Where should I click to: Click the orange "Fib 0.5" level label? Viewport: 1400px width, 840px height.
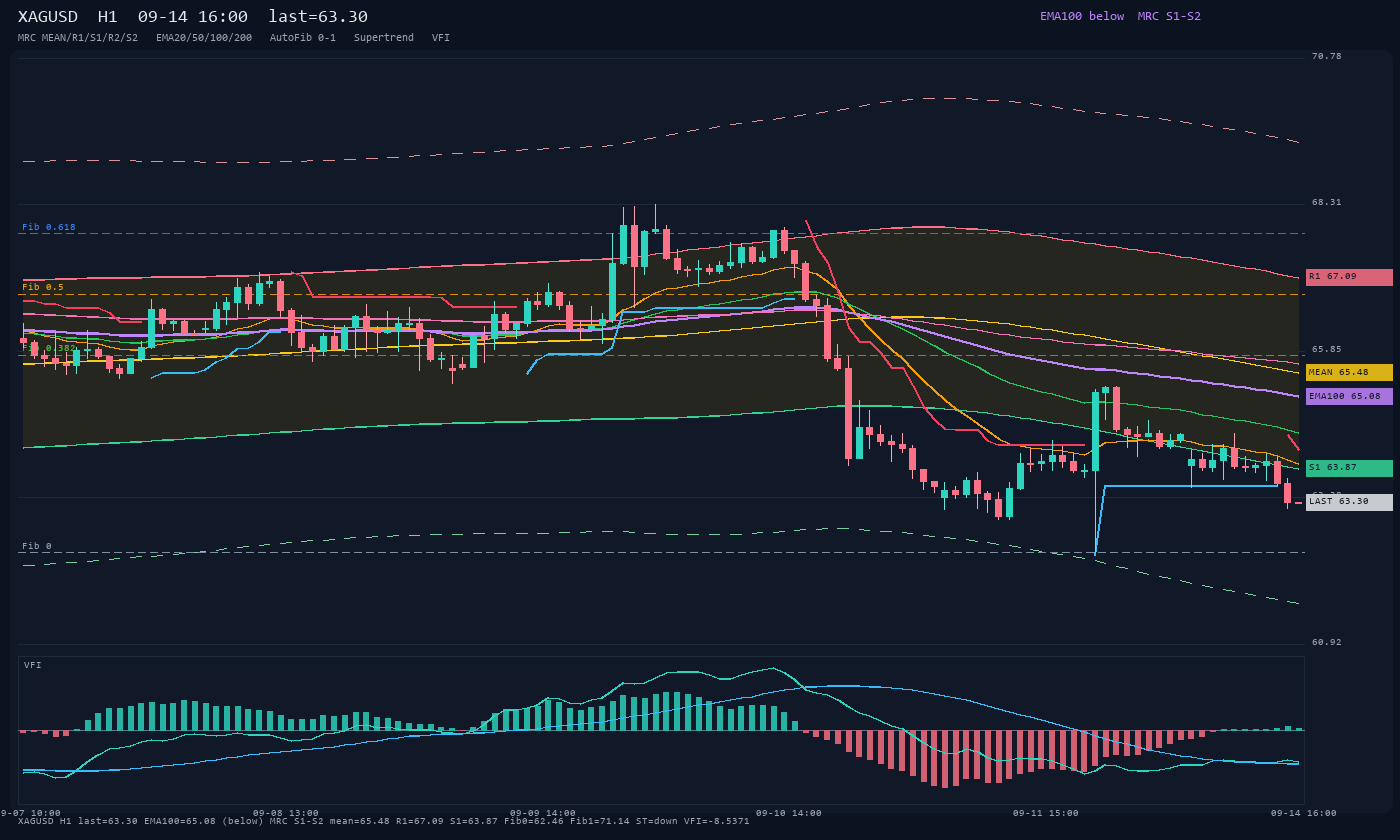pos(43,287)
